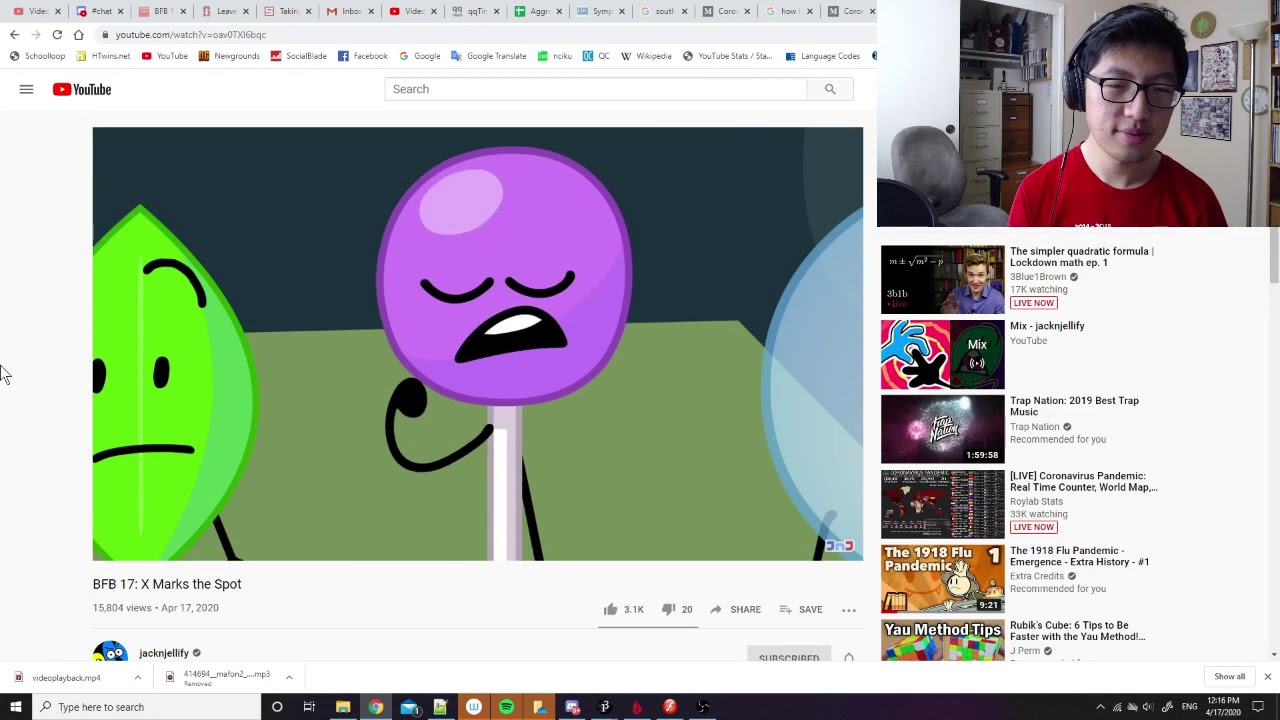1280x720 pixels.
Task: Open the videoplayback.mp4 downloaded file
Action: point(66,678)
